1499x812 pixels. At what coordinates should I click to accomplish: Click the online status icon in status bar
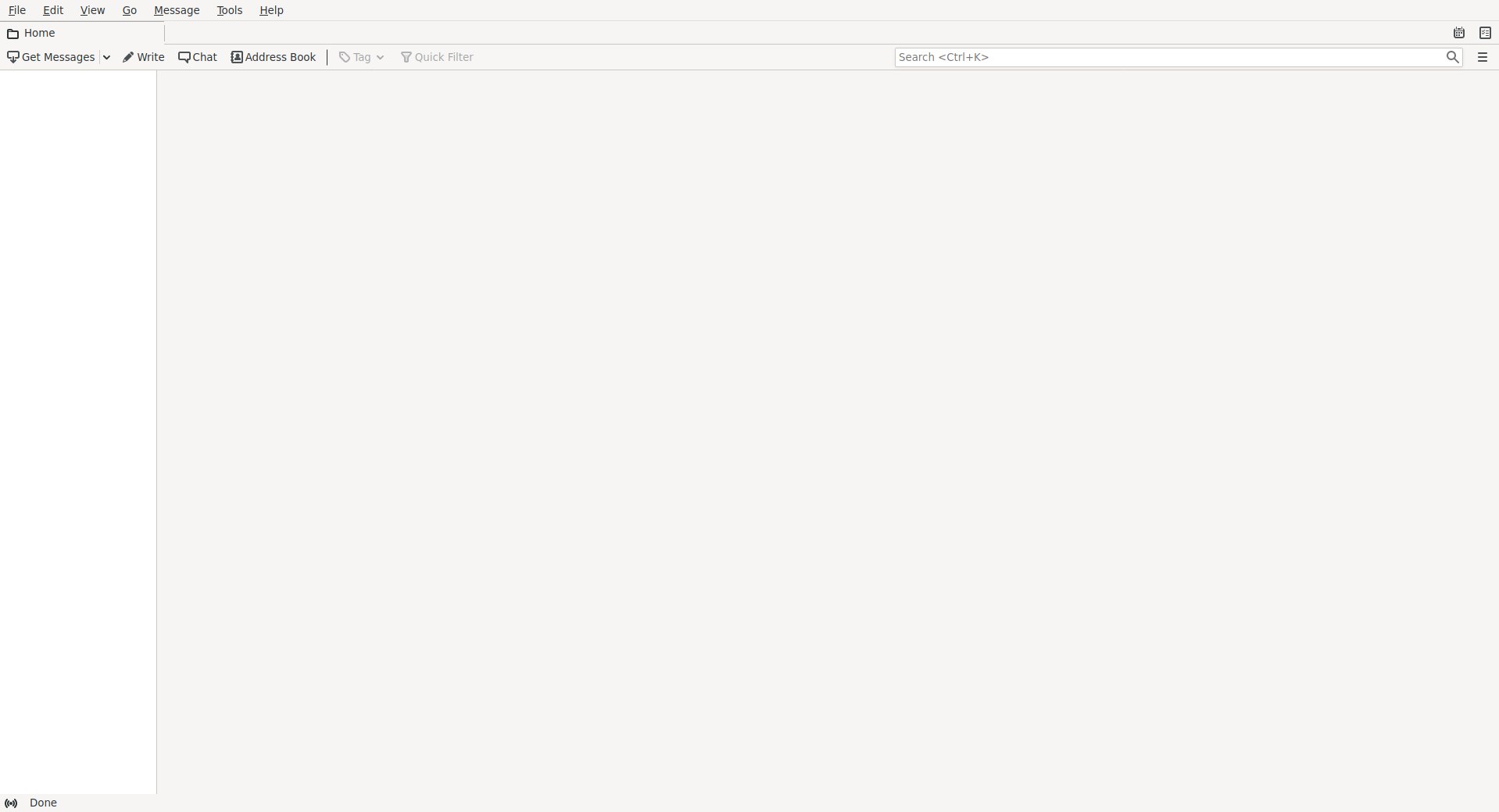(x=11, y=803)
